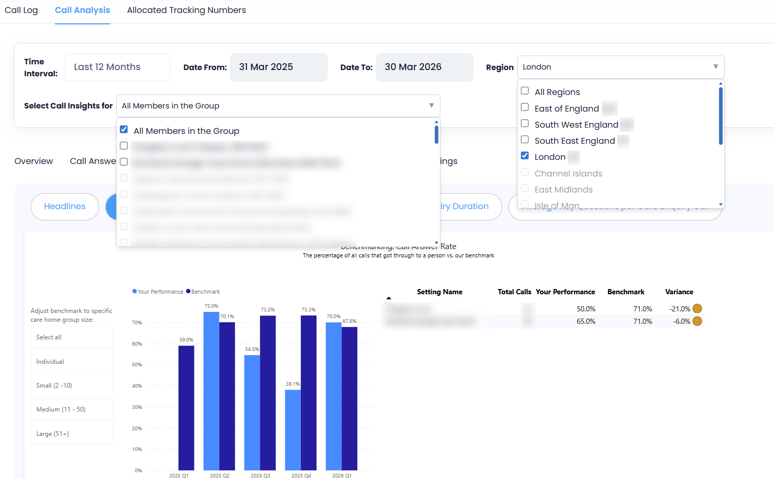The width and height of the screenshot is (774, 479).
Task: Click the Date To field 30 Mar 2026
Action: pyautogui.click(x=425, y=67)
